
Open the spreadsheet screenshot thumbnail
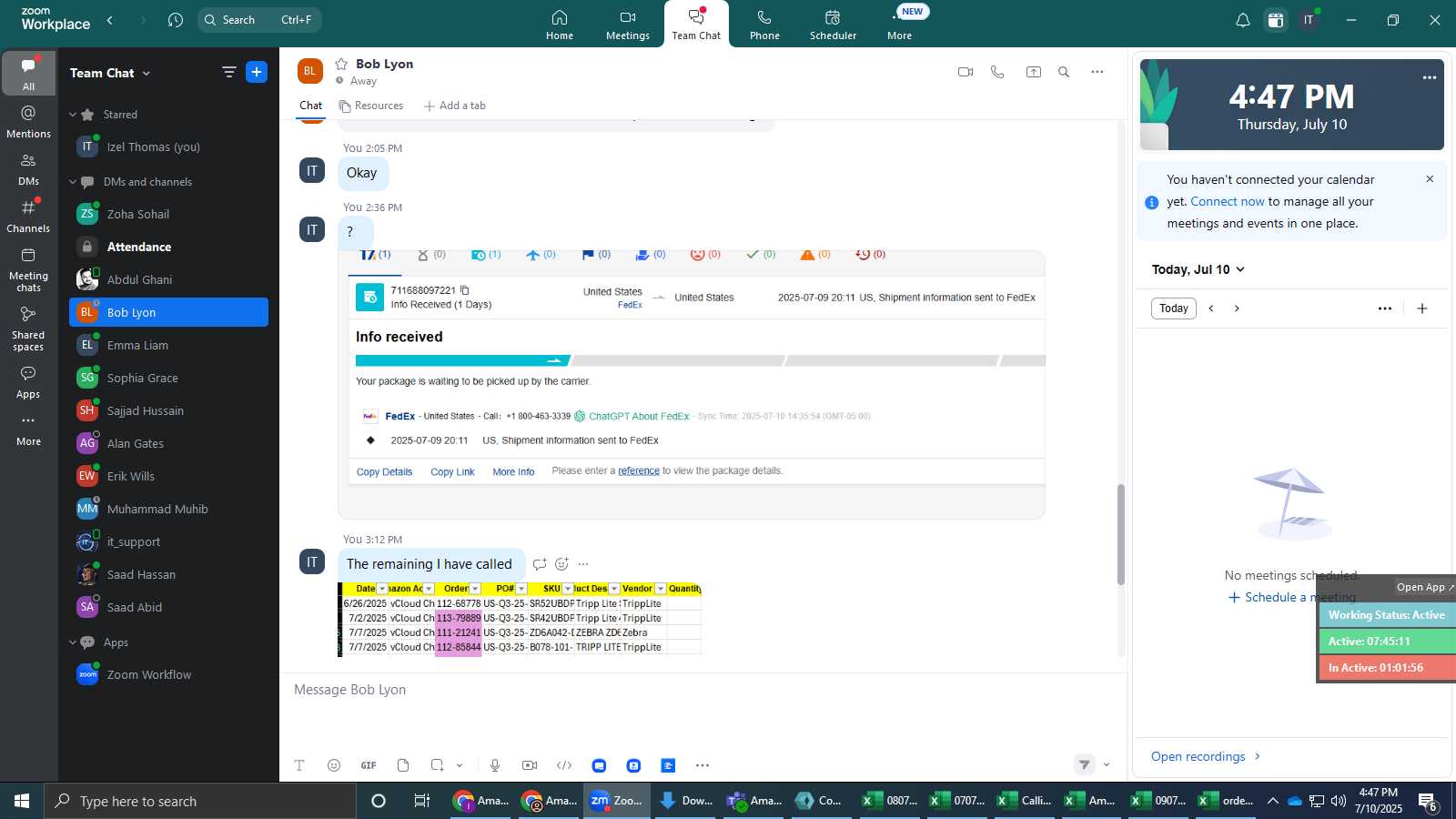(x=520, y=619)
